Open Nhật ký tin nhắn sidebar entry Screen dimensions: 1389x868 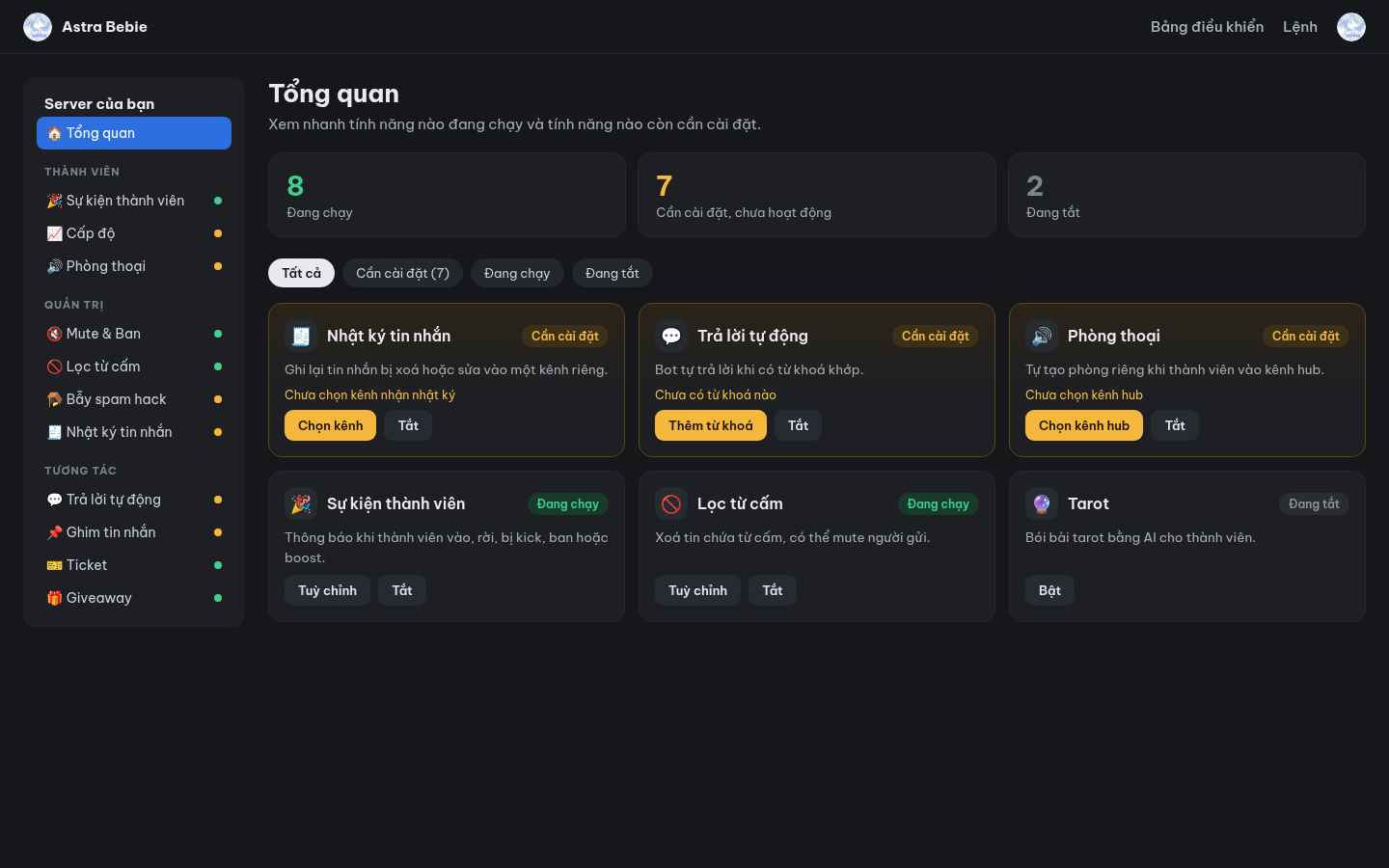pos(134,432)
